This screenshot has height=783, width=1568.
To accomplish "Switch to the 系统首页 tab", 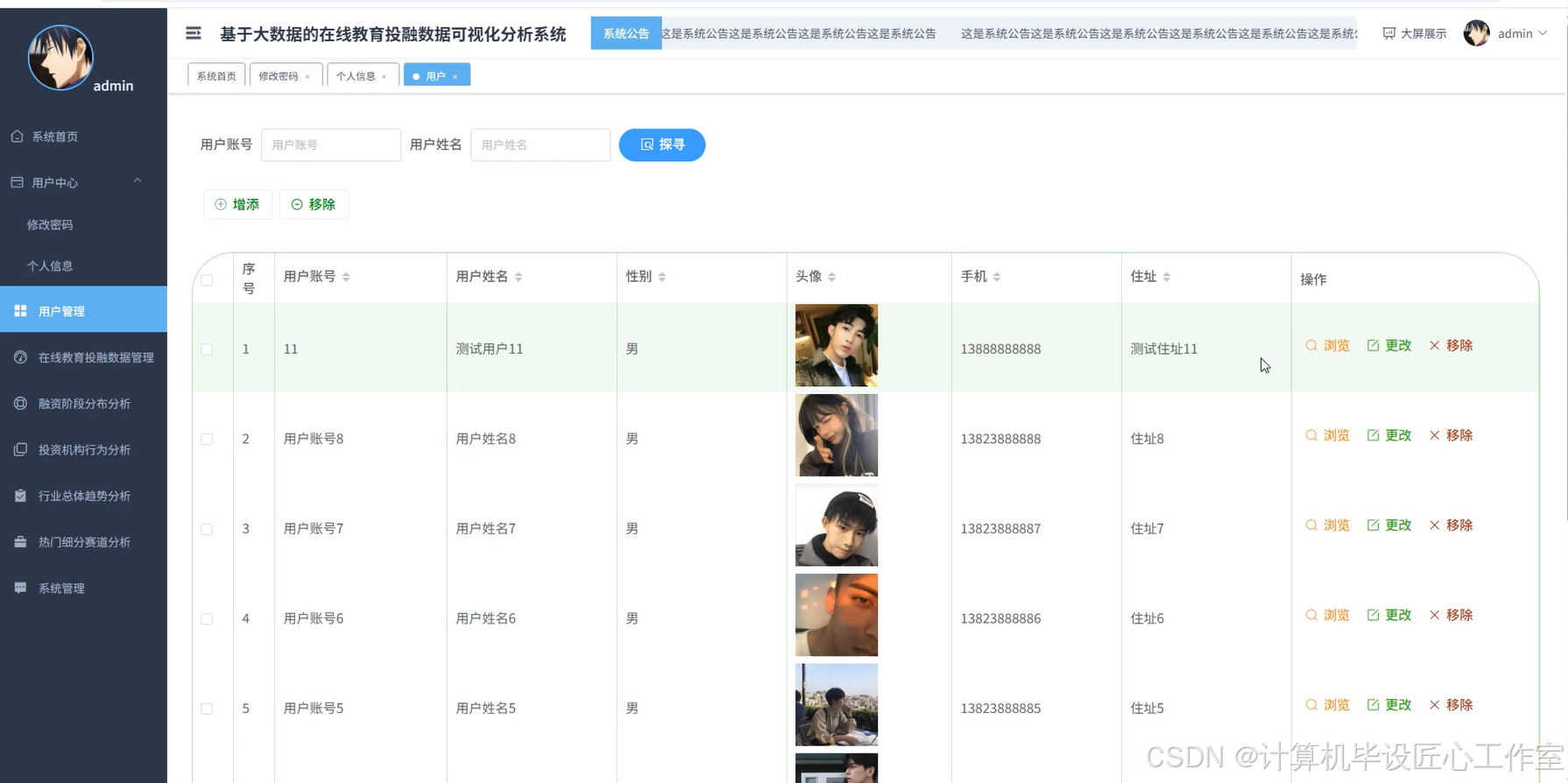I will point(216,76).
